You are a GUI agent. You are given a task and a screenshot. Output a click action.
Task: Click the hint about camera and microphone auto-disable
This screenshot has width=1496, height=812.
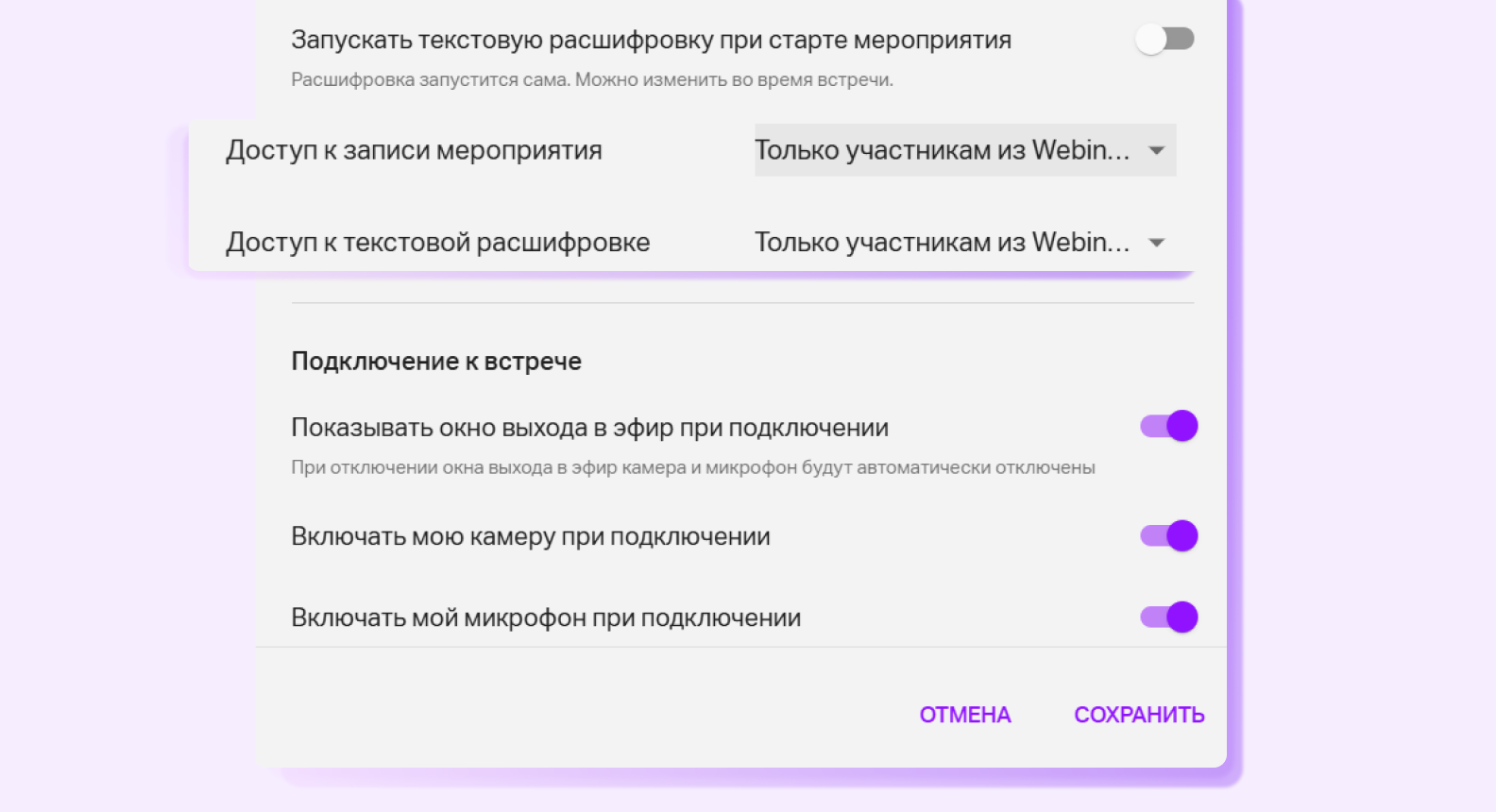(x=692, y=467)
